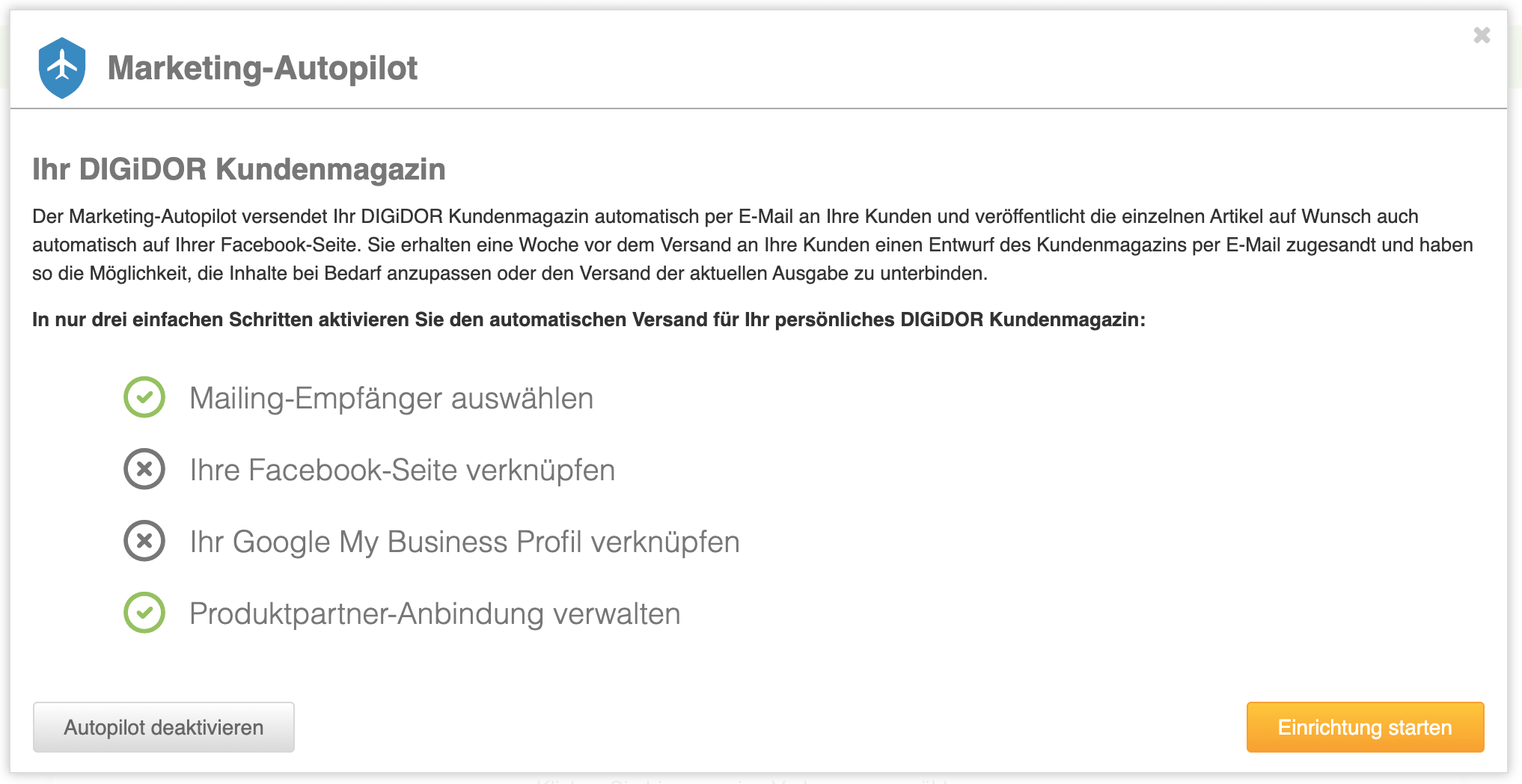Click the Autopilot deaktivieren button
This screenshot has width=1522, height=784.
click(x=163, y=726)
